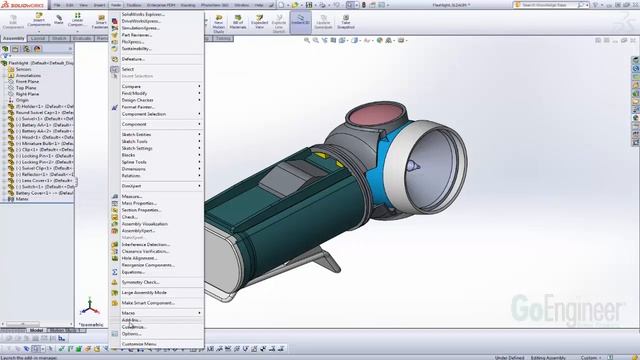
Task: Click Zoom to Fit view icon
Action: (x=307, y=40)
